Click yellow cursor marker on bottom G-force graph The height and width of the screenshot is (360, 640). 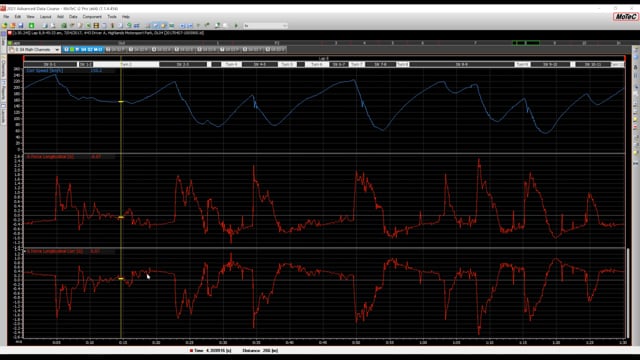[x=121, y=279]
